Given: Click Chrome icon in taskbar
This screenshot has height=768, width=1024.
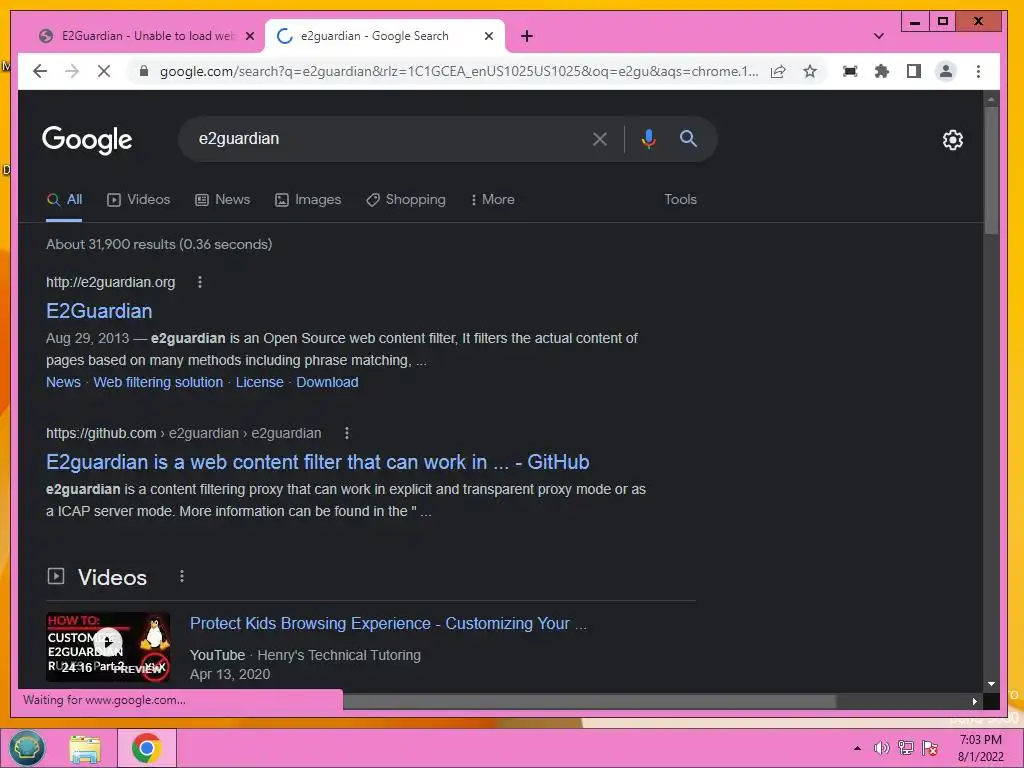Looking at the screenshot, I should 146,748.
